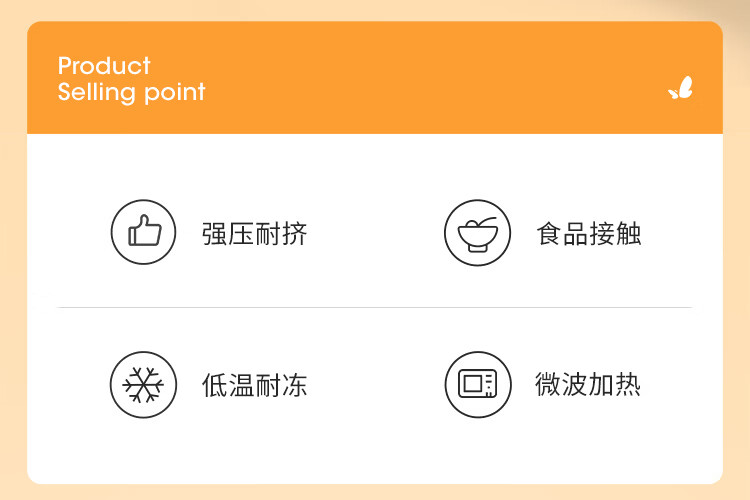Click the 强压耐挤 label
Viewport: 750px width, 500px height.
click(x=254, y=234)
